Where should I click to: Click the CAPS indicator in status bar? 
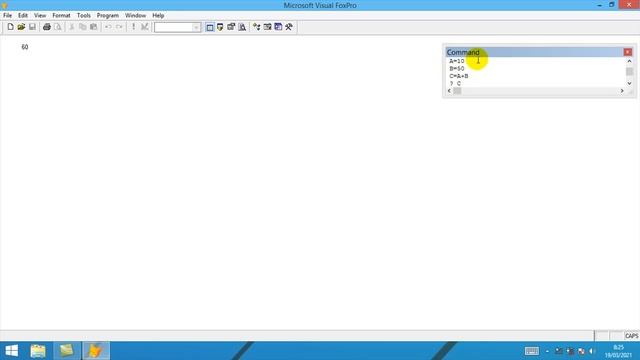pyautogui.click(x=631, y=336)
